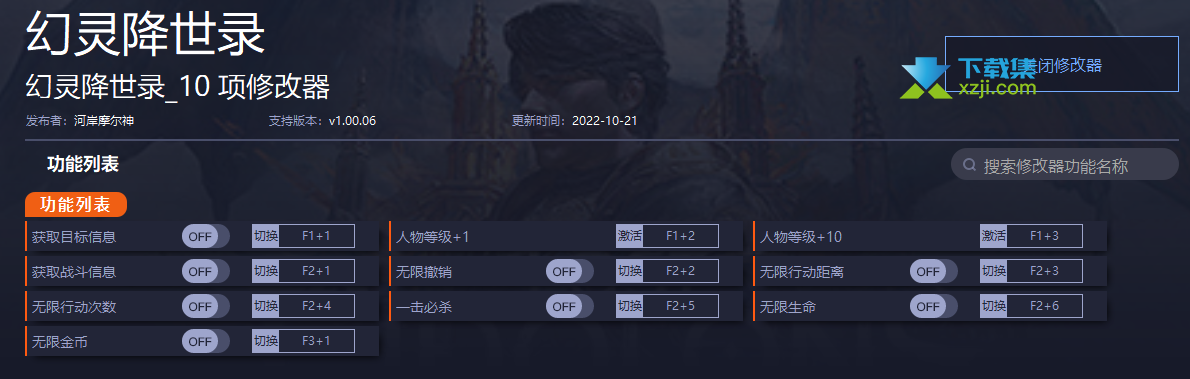Turn on 无限撤销 toggle
The height and width of the screenshot is (379, 1190).
(x=570, y=271)
